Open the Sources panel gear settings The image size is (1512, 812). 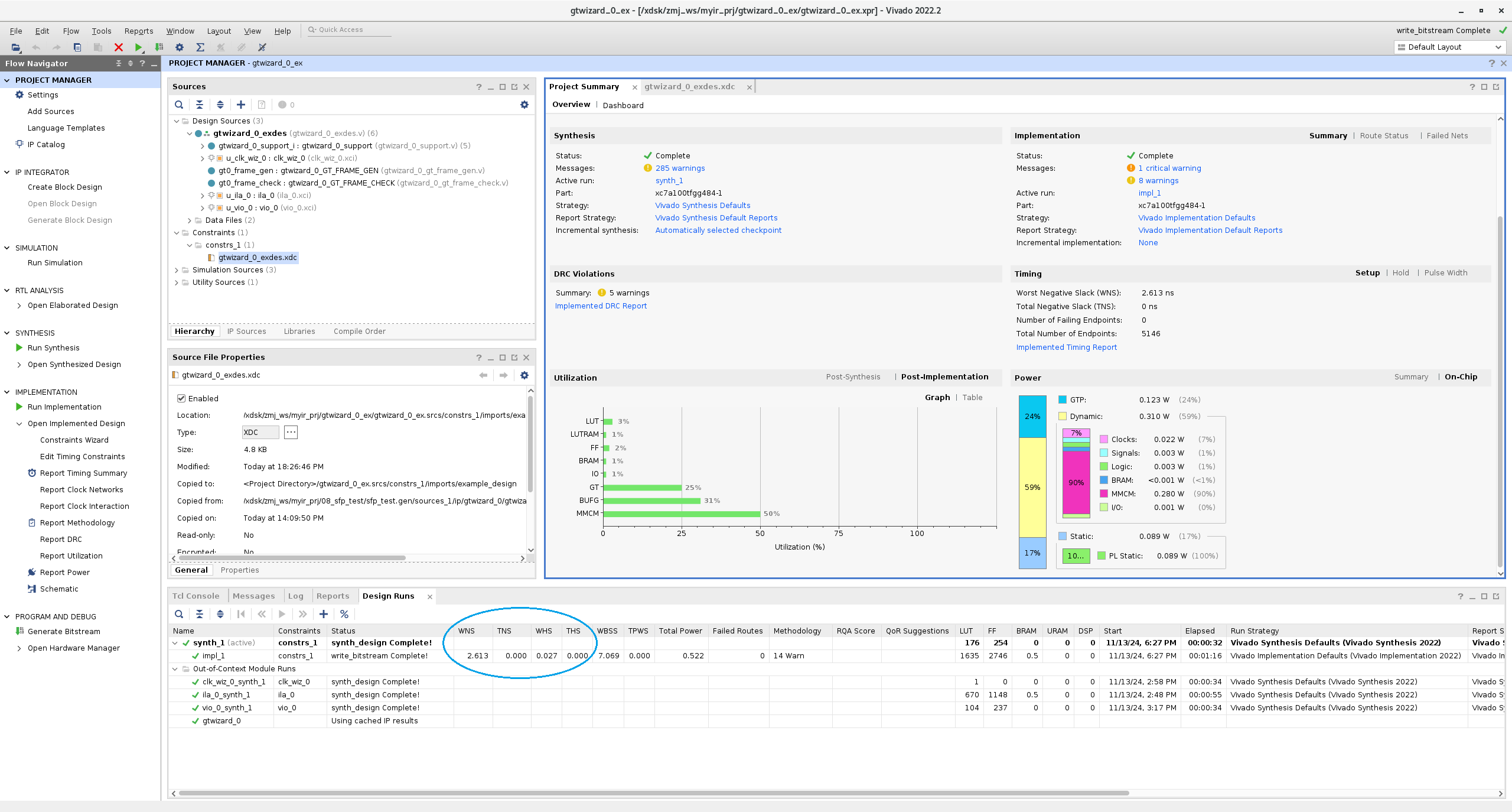(524, 105)
